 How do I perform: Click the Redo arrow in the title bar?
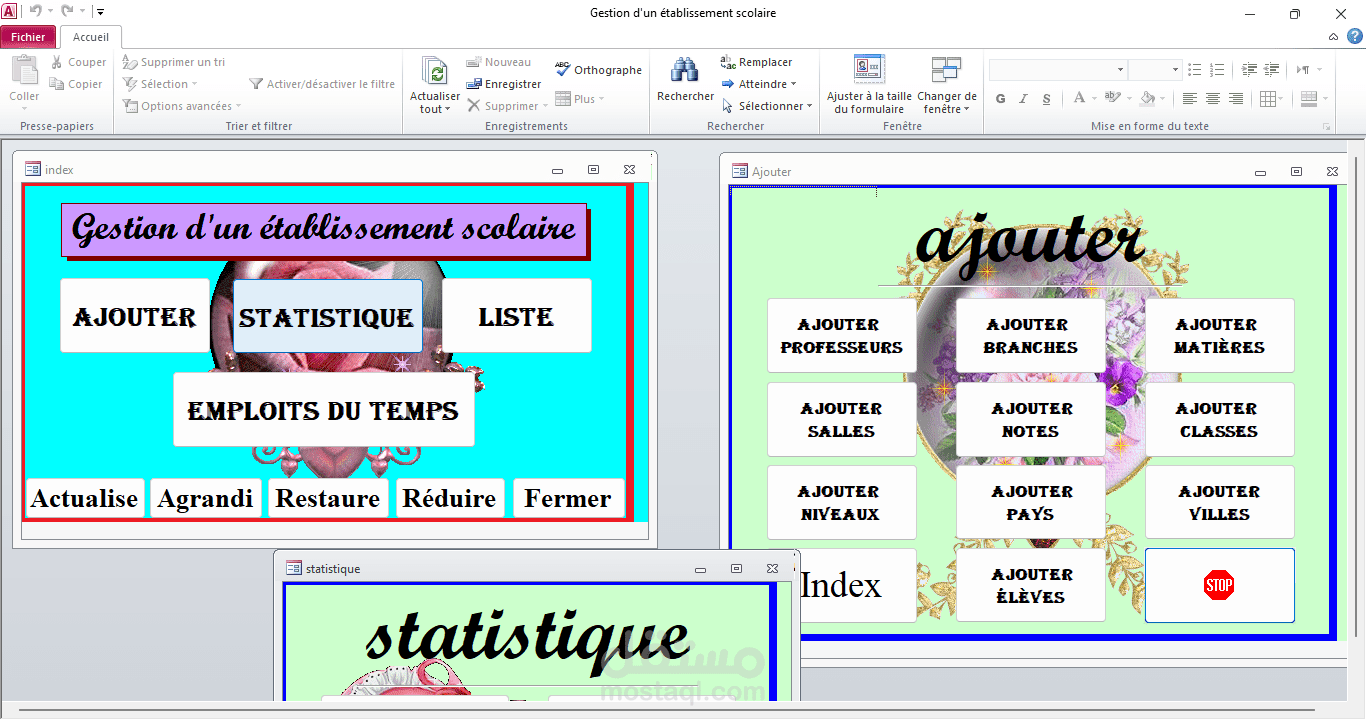pyautogui.click(x=67, y=12)
